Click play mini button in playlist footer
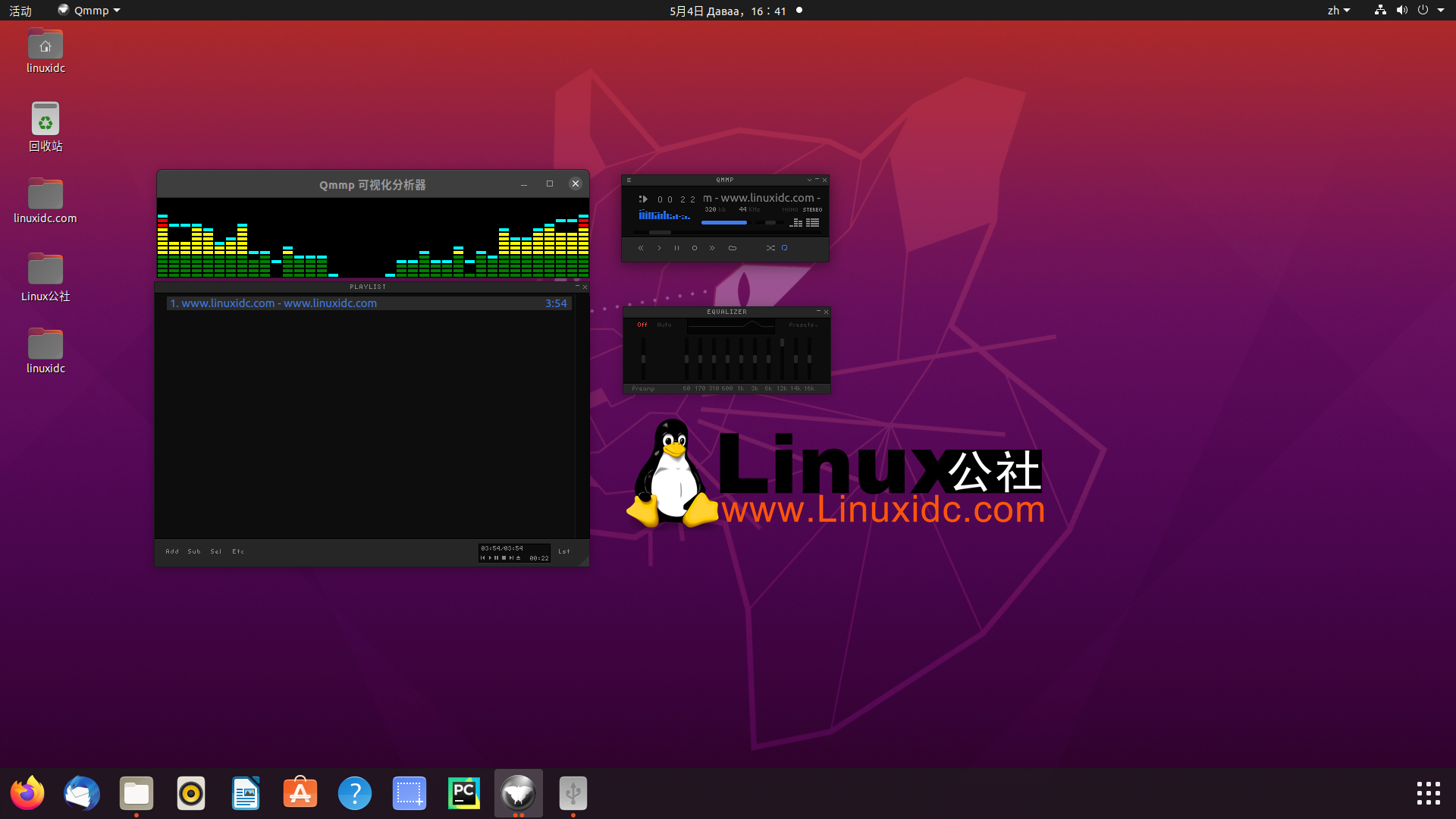This screenshot has width=1456, height=819. pyautogui.click(x=490, y=558)
